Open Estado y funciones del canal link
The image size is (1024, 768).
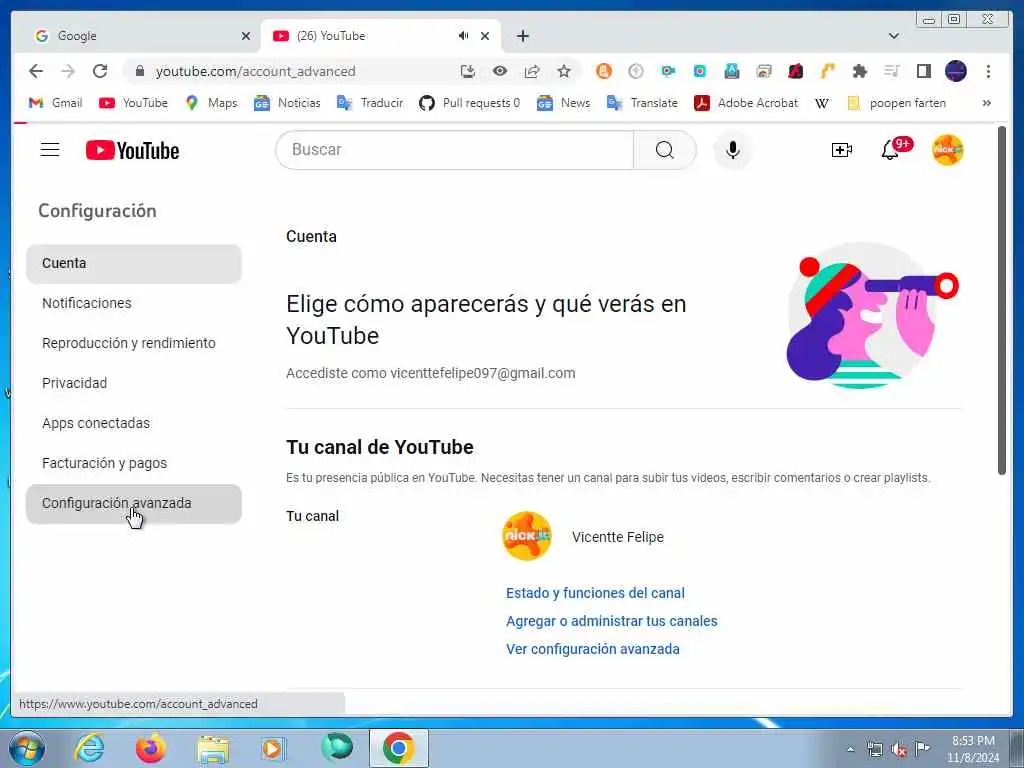click(x=595, y=593)
